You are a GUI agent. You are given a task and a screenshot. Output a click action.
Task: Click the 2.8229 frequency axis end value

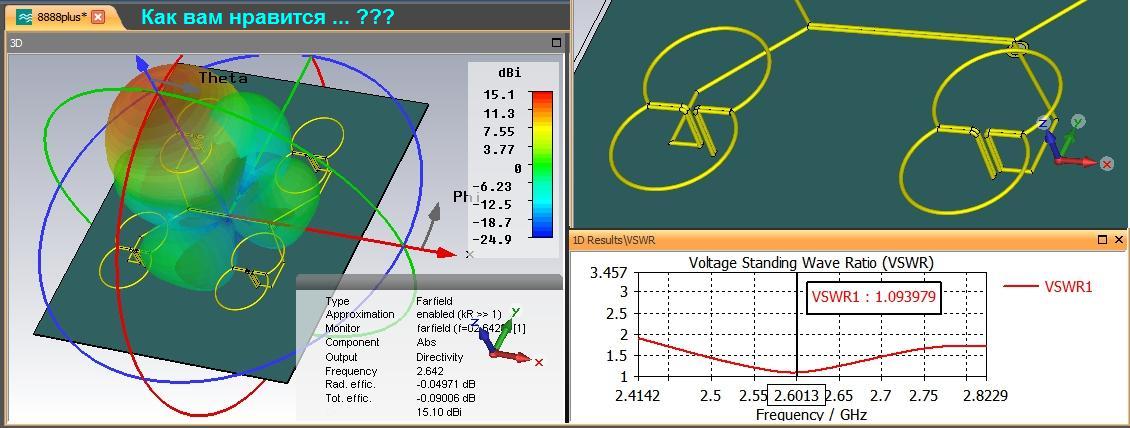(x=986, y=396)
